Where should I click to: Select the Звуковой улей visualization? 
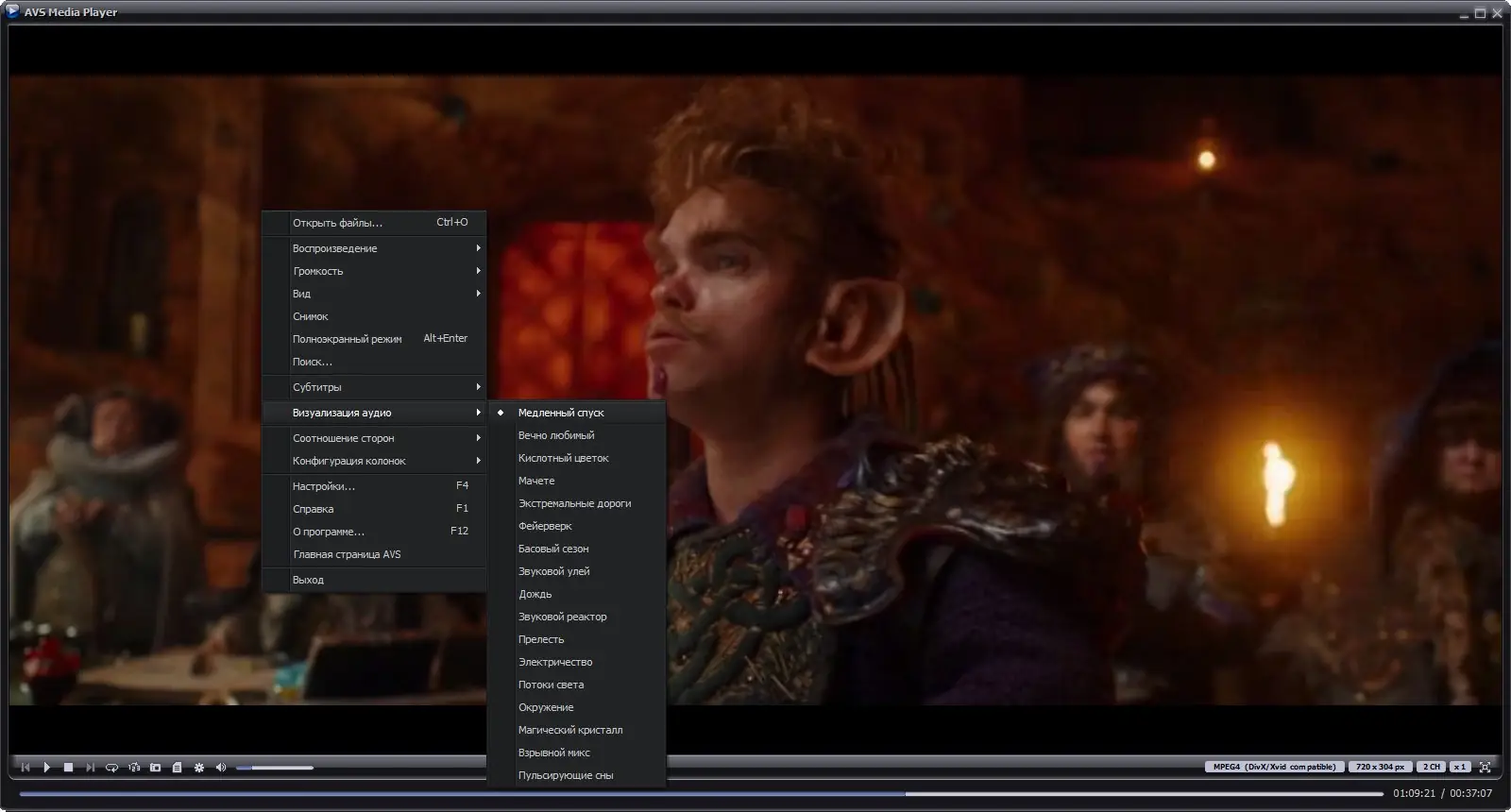point(577,571)
